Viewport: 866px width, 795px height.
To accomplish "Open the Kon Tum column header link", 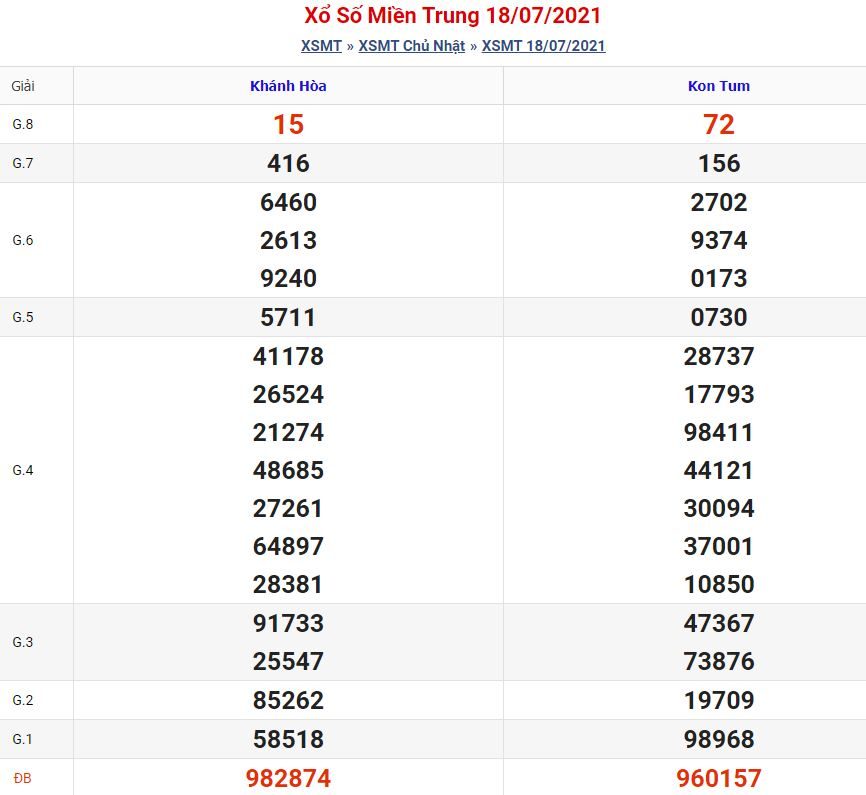I will tap(719, 86).
